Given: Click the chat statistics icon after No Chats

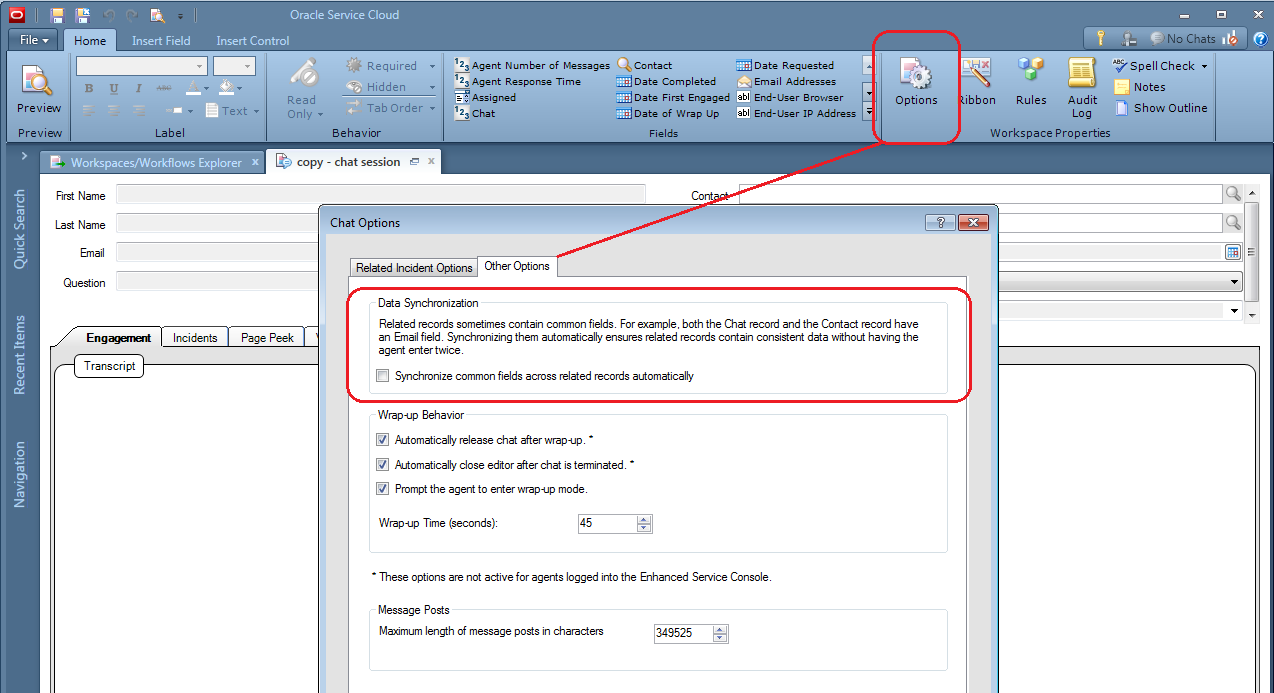Looking at the screenshot, I should click(x=1231, y=39).
